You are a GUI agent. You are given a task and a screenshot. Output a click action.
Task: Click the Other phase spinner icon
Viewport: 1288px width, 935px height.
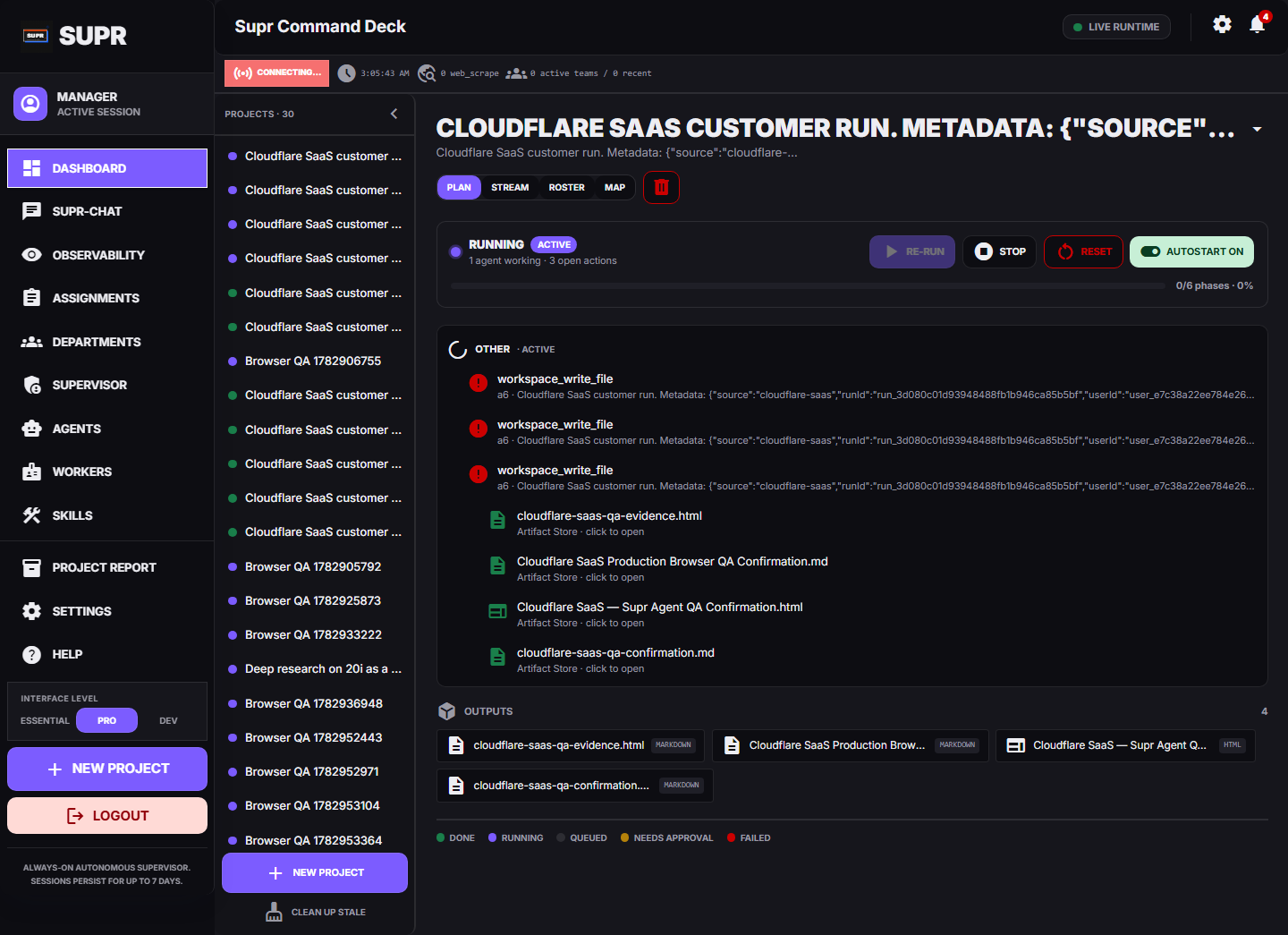[x=458, y=350]
